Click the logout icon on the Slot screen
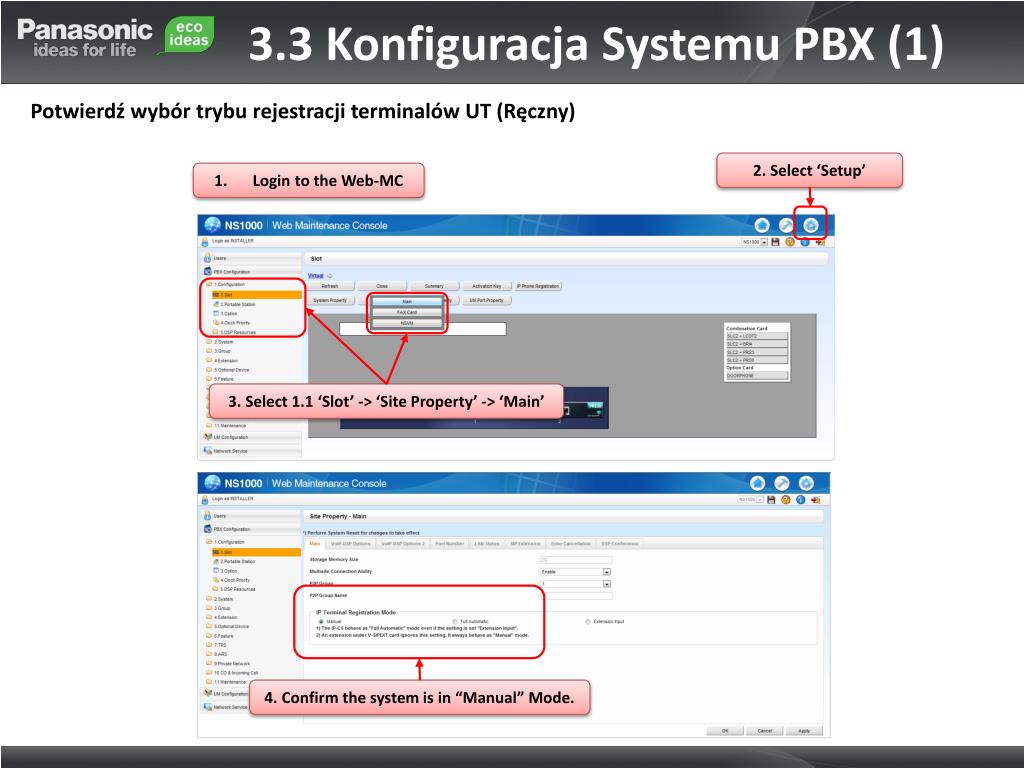The width and height of the screenshot is (1024, 768). pyautogui.click(x=820, y=242)
